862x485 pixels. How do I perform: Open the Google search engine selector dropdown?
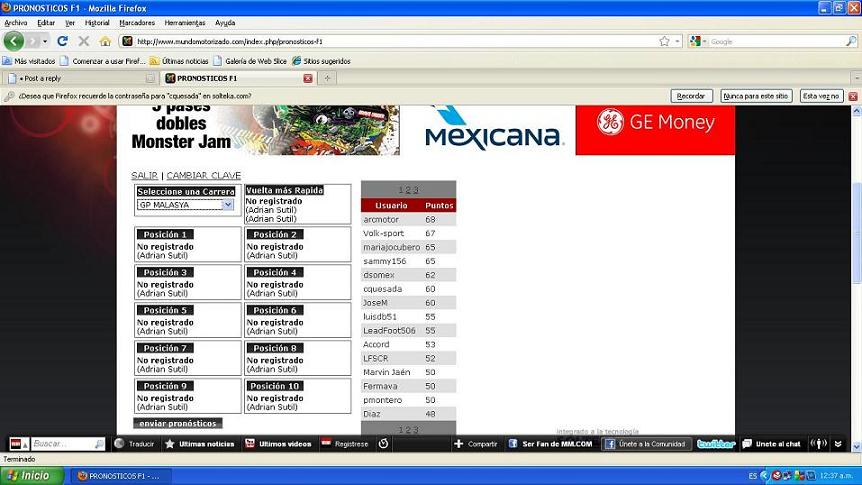pos(703,41)
